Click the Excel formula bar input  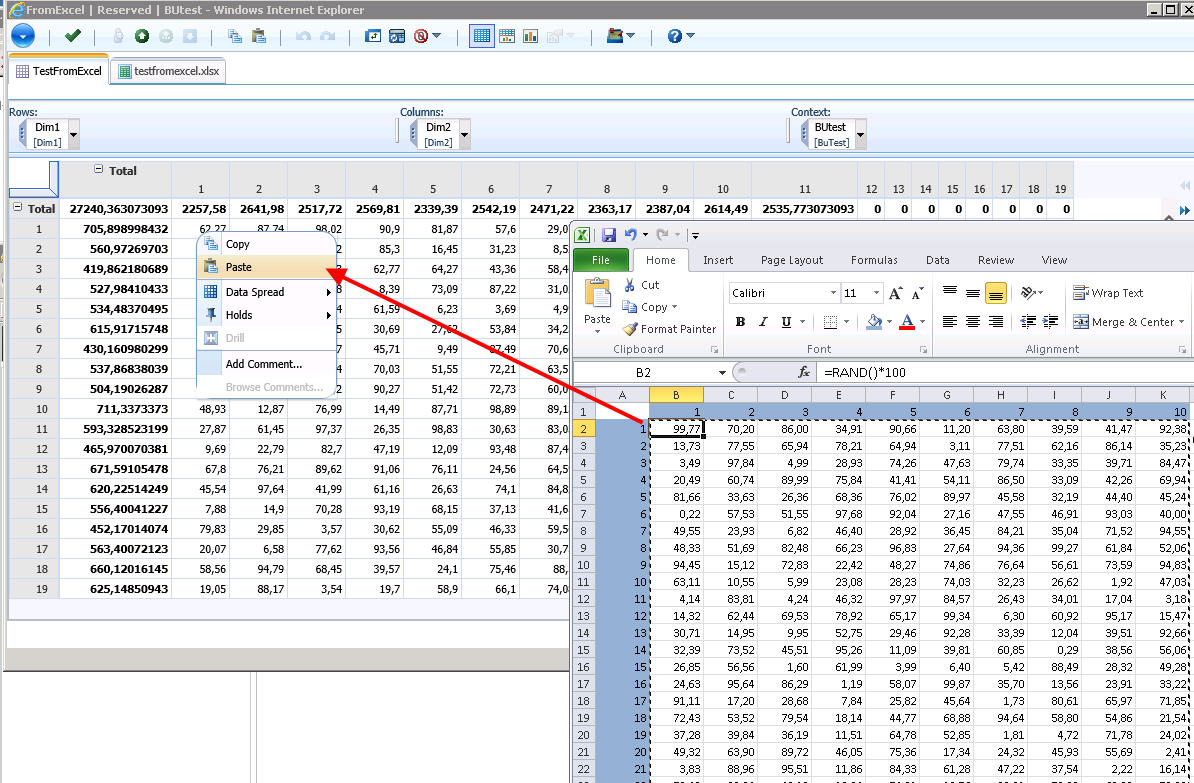click(x=1005, y=372)
